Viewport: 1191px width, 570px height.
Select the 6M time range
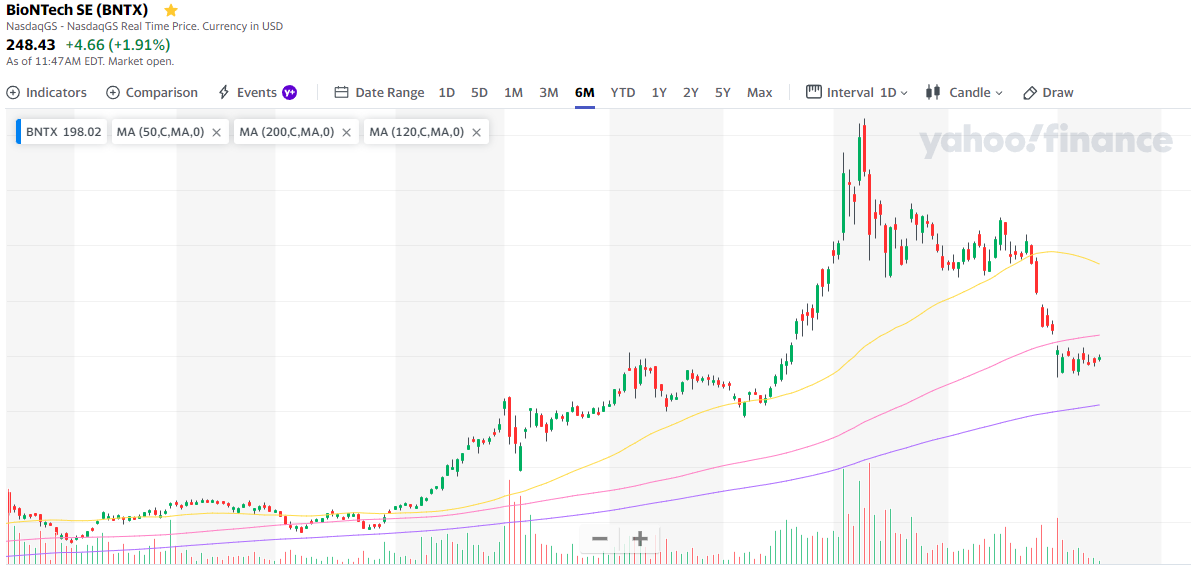click(x=584, y=93)
